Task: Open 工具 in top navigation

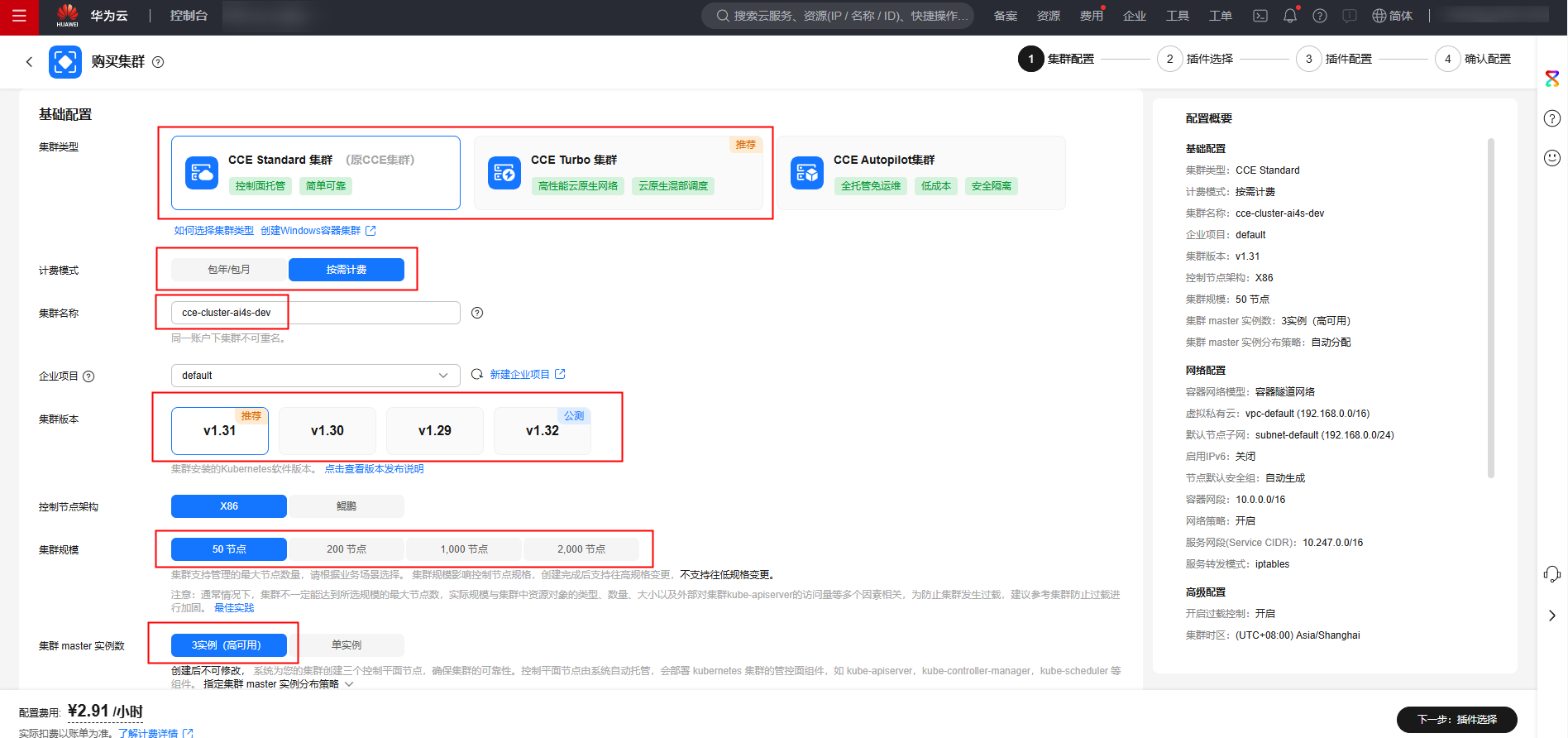Action: 1178,16
